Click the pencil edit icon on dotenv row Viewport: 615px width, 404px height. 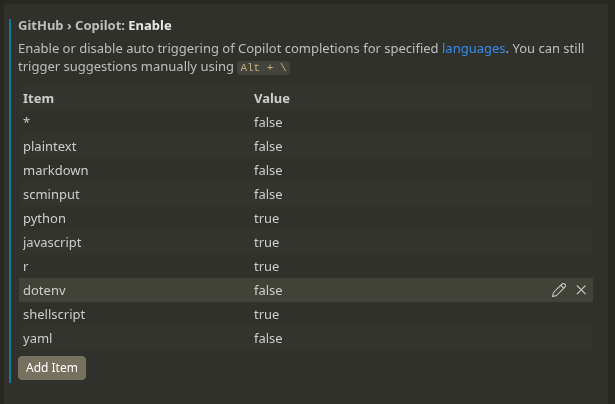558,290
